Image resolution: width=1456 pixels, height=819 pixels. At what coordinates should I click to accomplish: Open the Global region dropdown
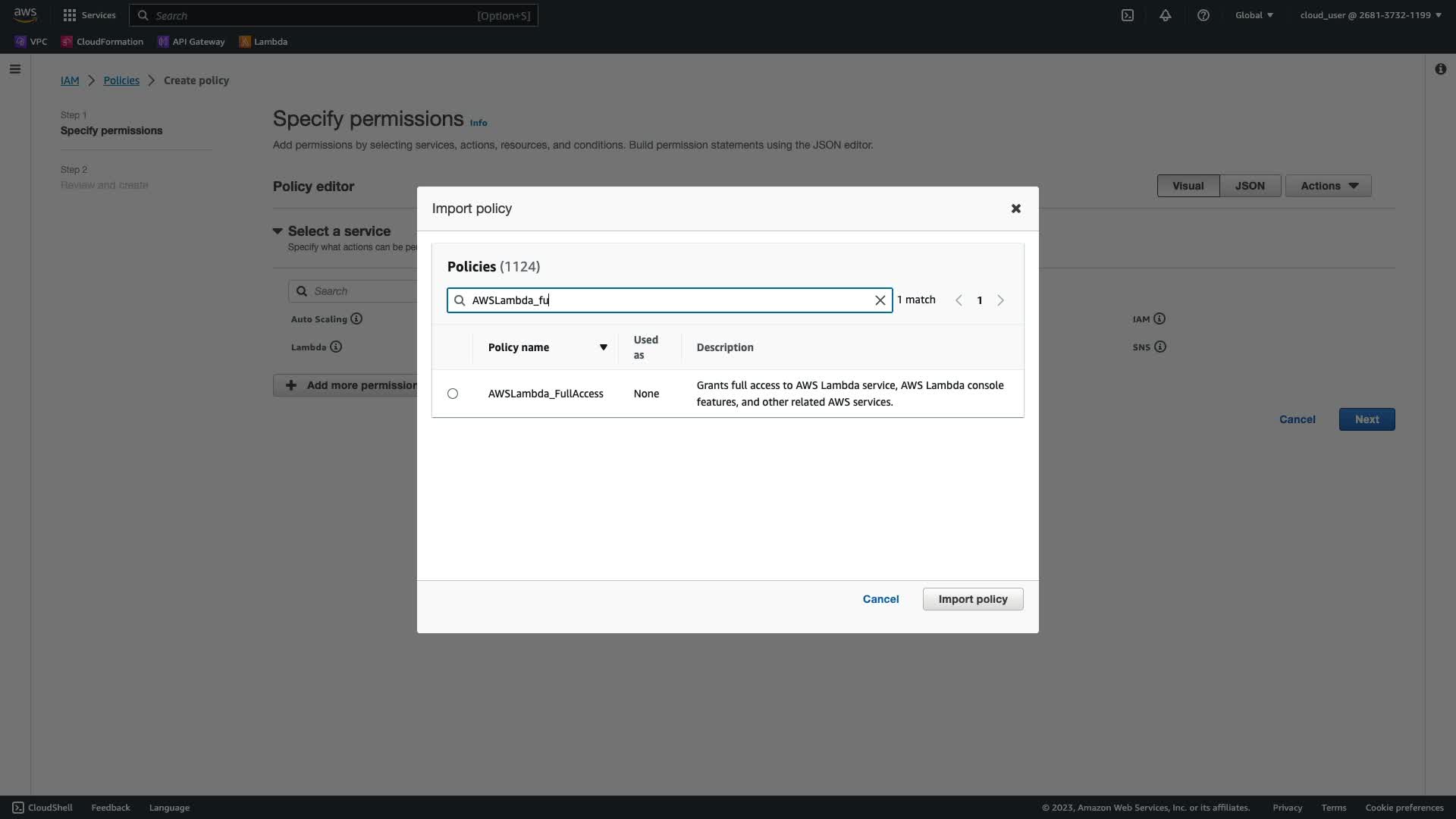1254,15
